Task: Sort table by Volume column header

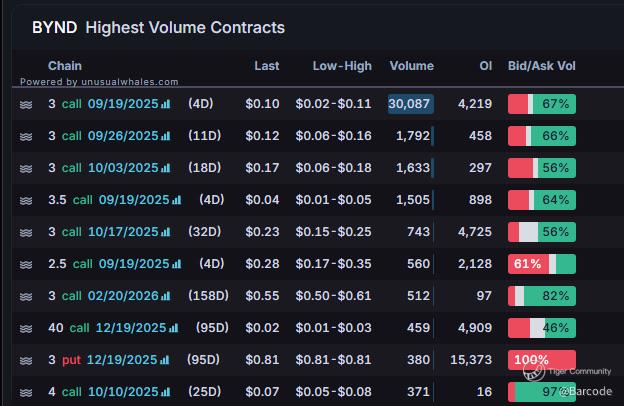Action: click(x=411, y=66)
